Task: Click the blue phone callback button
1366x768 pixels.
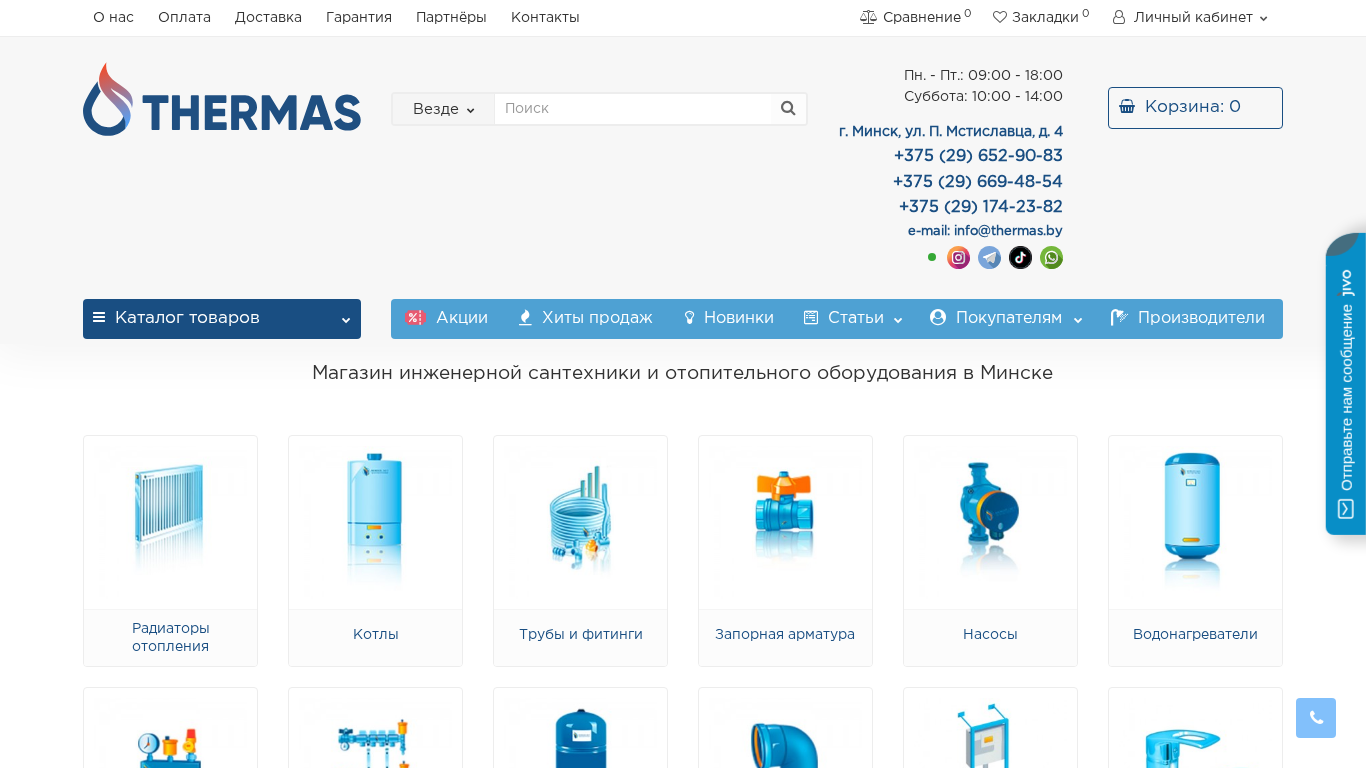Action: pyautogui.click(x=1316, y=718)
